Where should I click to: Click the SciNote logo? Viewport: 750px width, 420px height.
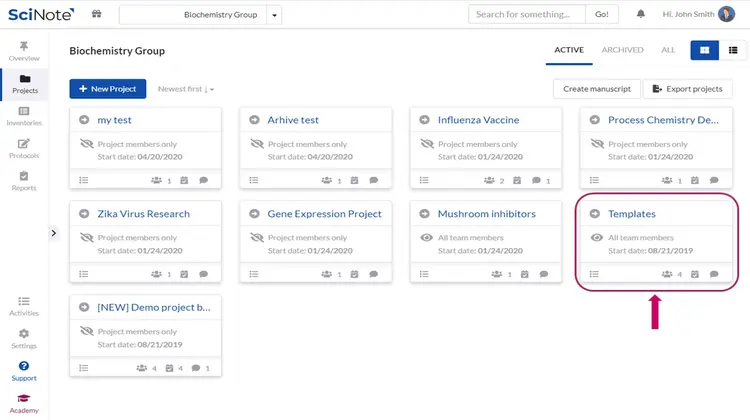(x=41, y=14)
